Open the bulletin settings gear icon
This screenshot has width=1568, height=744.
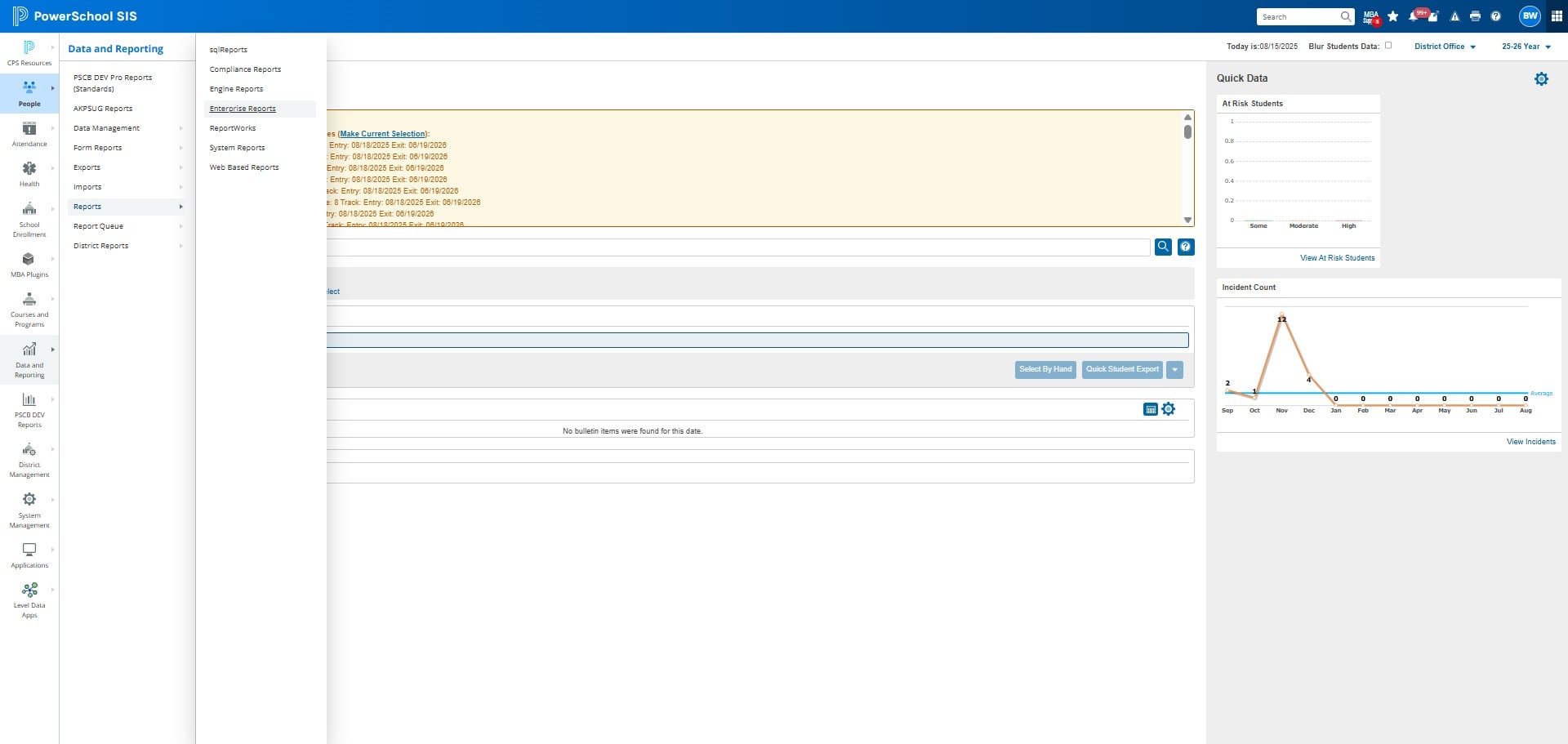1169,409
